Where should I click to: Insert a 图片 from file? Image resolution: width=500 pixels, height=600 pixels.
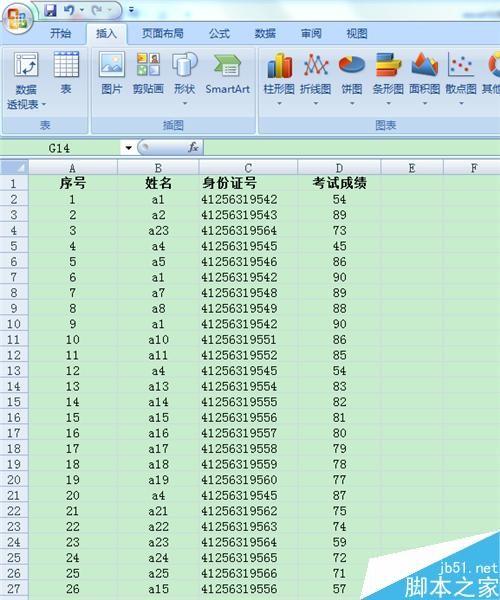[112, 73]
